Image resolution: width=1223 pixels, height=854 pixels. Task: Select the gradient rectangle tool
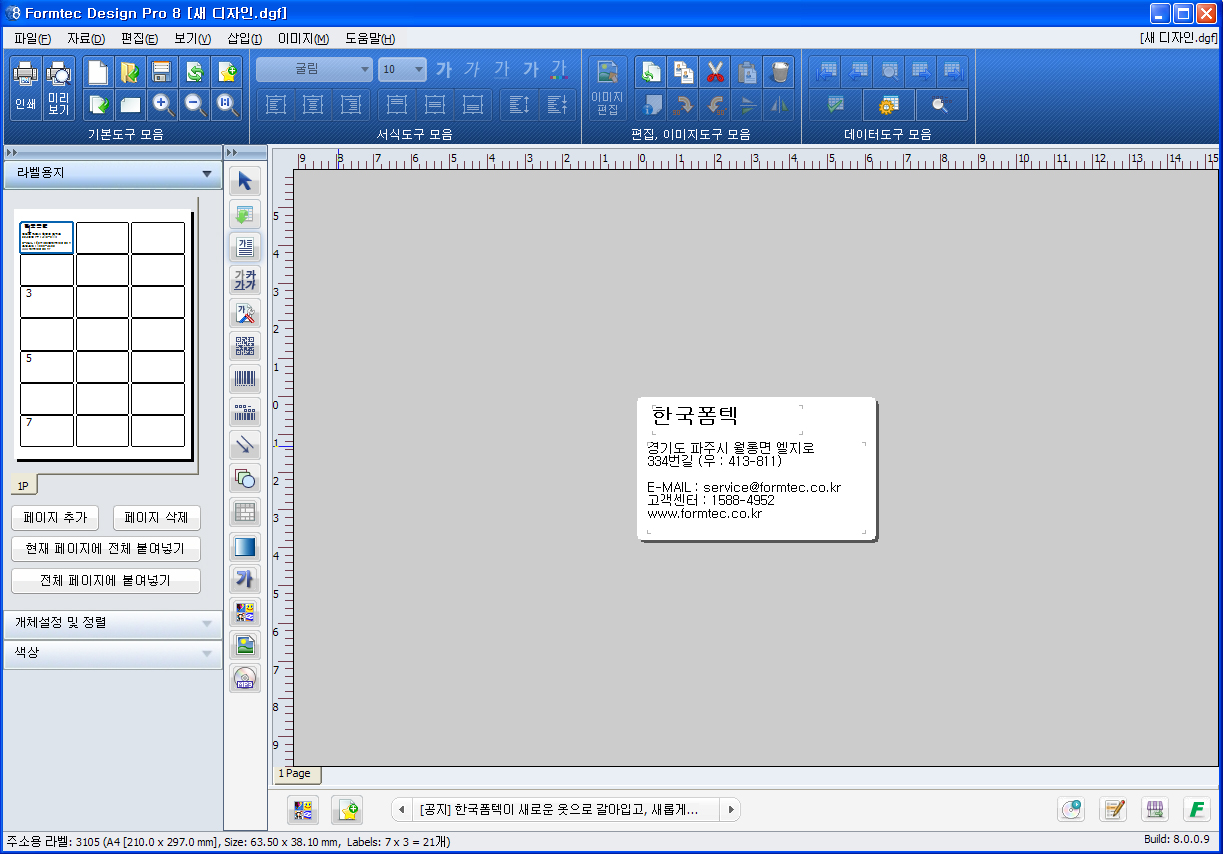point(245,546)
